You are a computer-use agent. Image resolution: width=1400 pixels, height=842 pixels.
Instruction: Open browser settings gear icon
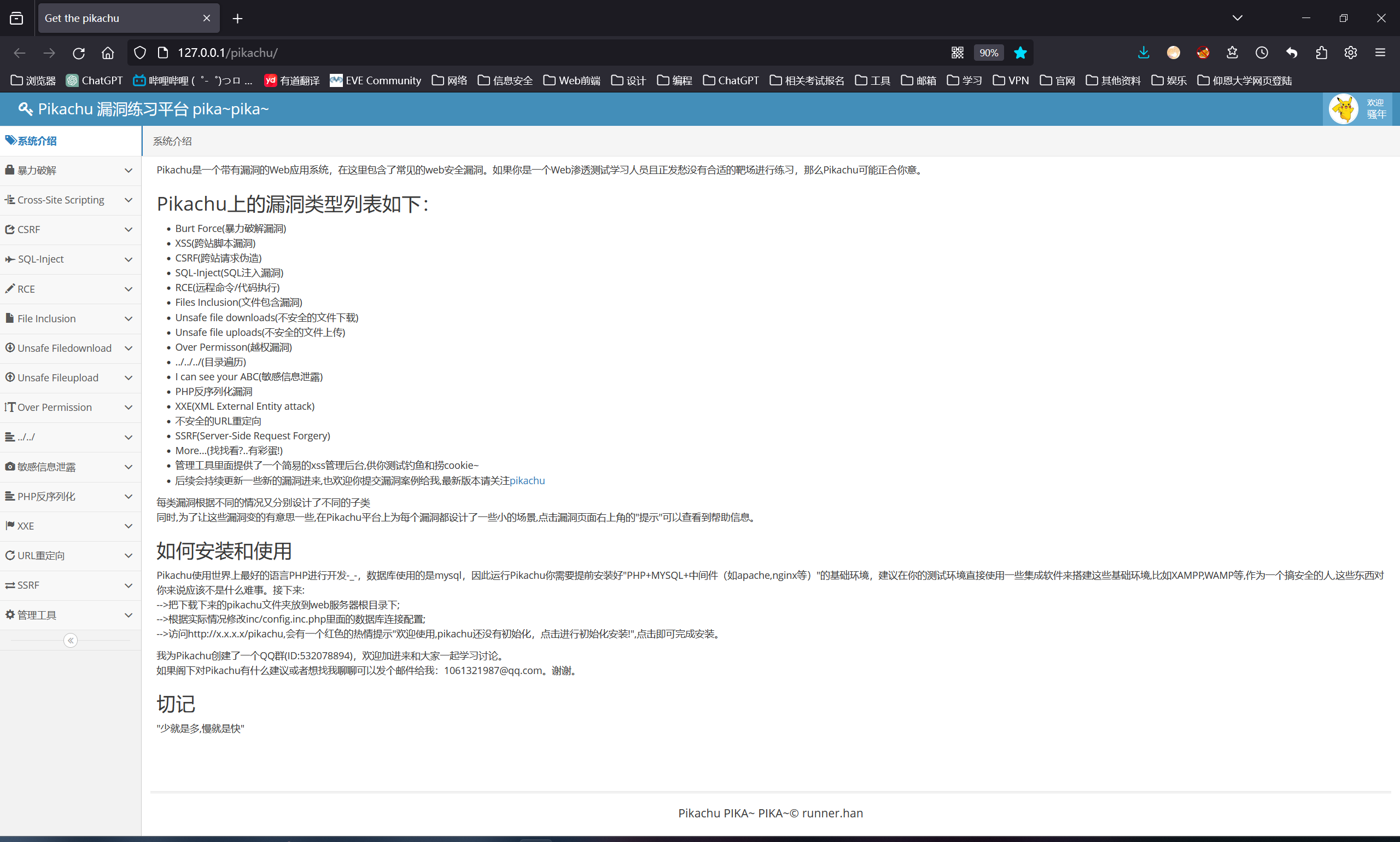(x=1351, y=53)
